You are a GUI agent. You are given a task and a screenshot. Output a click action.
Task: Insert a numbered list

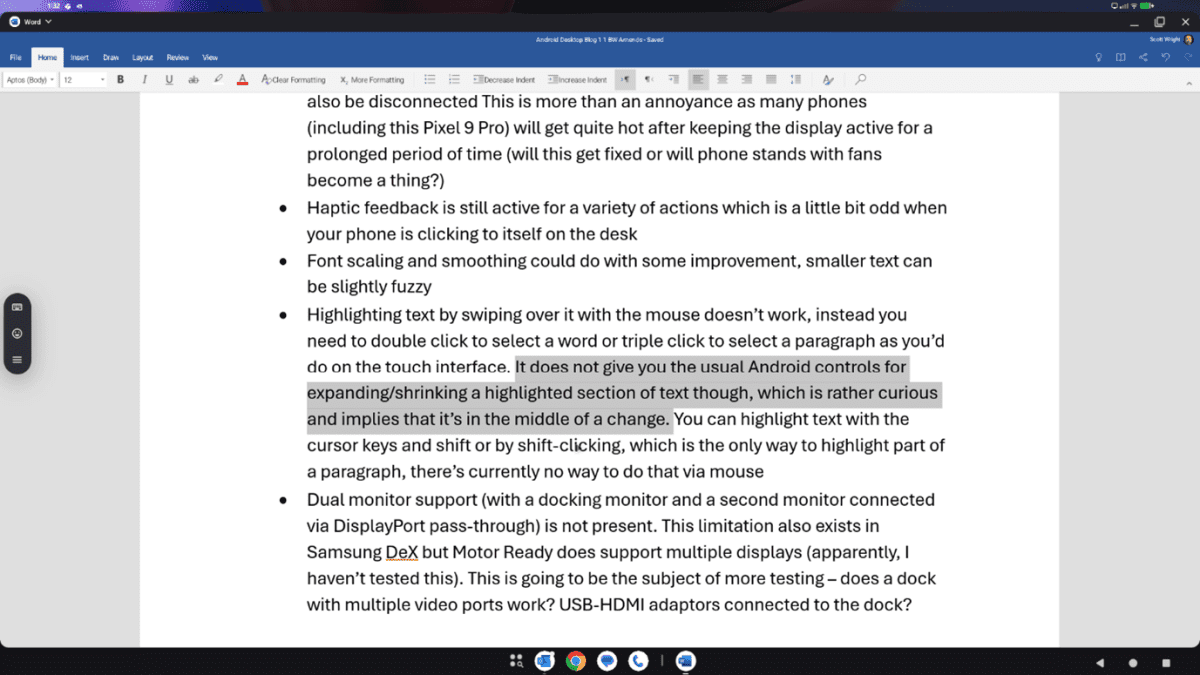point(454,79)
